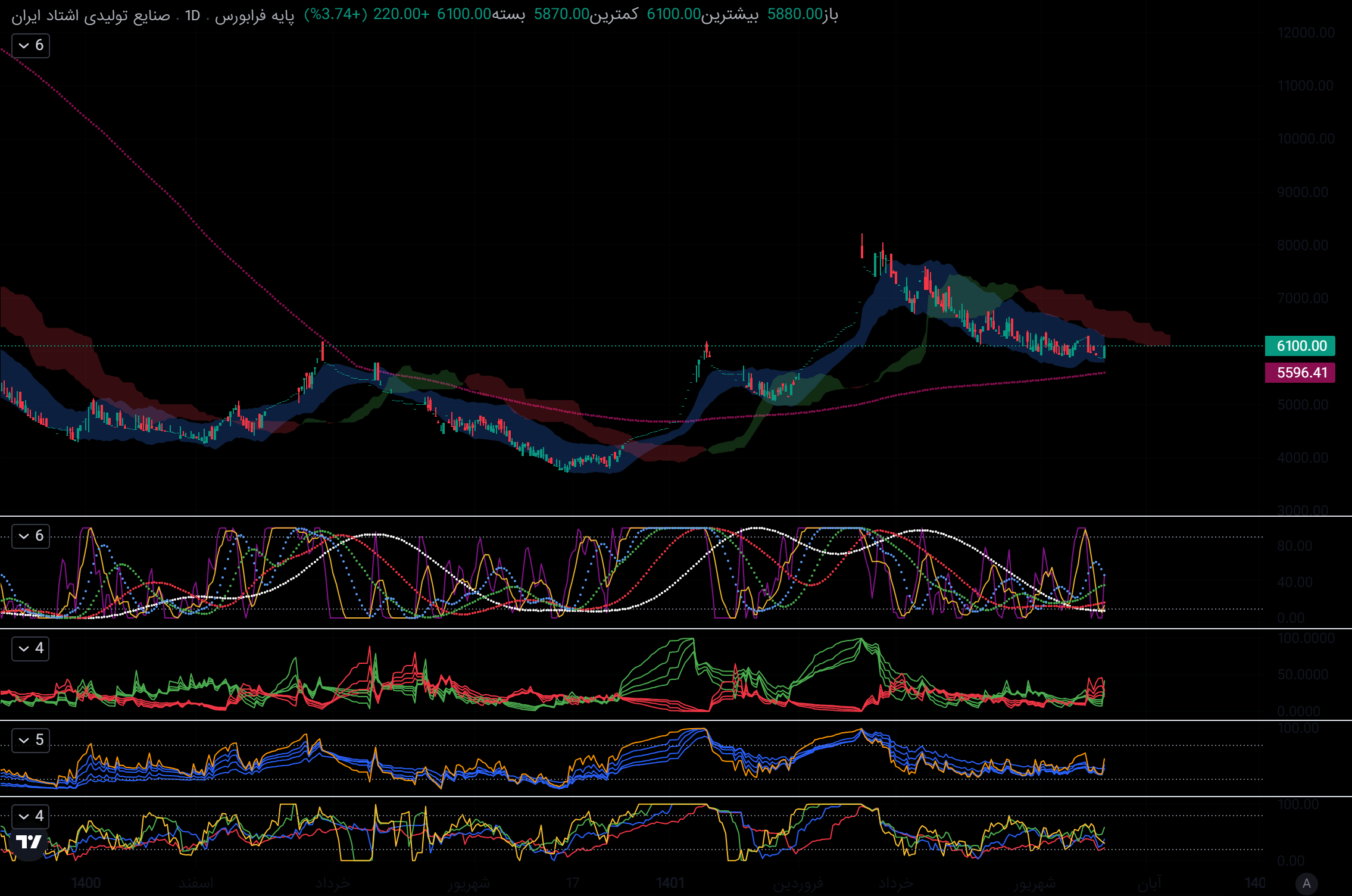Click the open value 5880.00
The width and height of the screenshot is (1352, 896).
(795, 14)
